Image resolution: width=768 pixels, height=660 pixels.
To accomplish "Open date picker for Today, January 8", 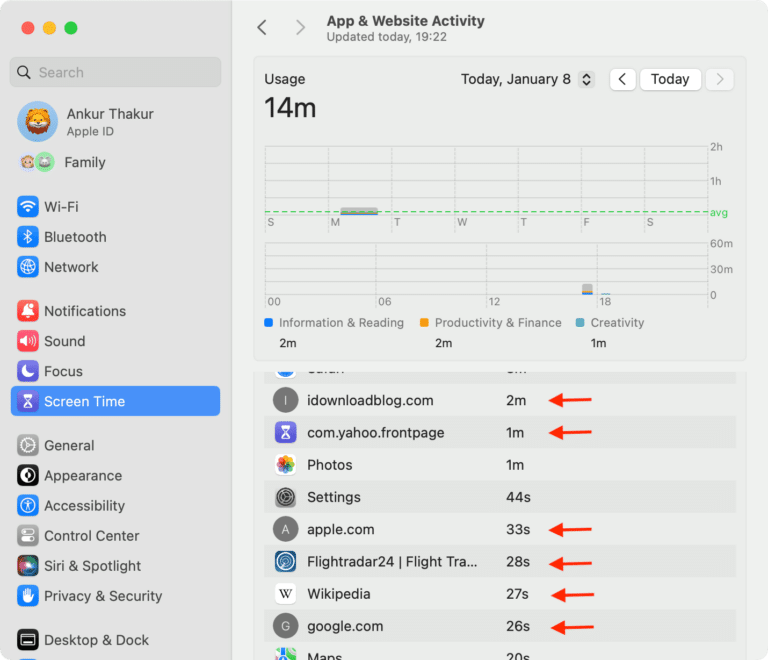I will click(586, 79).
